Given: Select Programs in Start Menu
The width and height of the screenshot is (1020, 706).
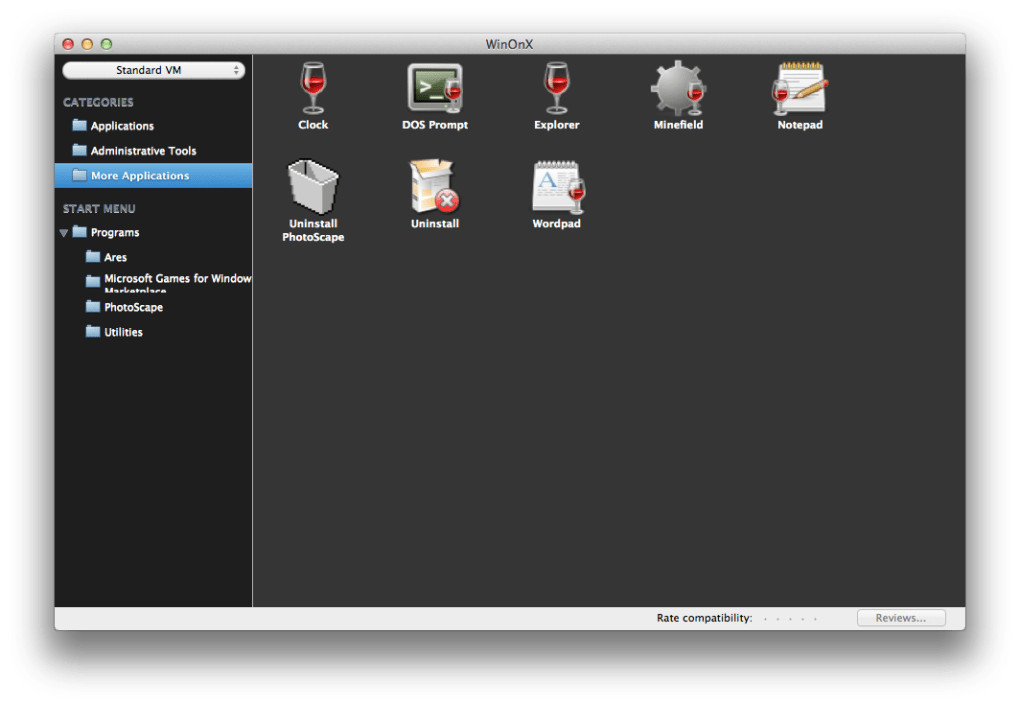Looking at the screenshot, I should click(x=154, y=232).
